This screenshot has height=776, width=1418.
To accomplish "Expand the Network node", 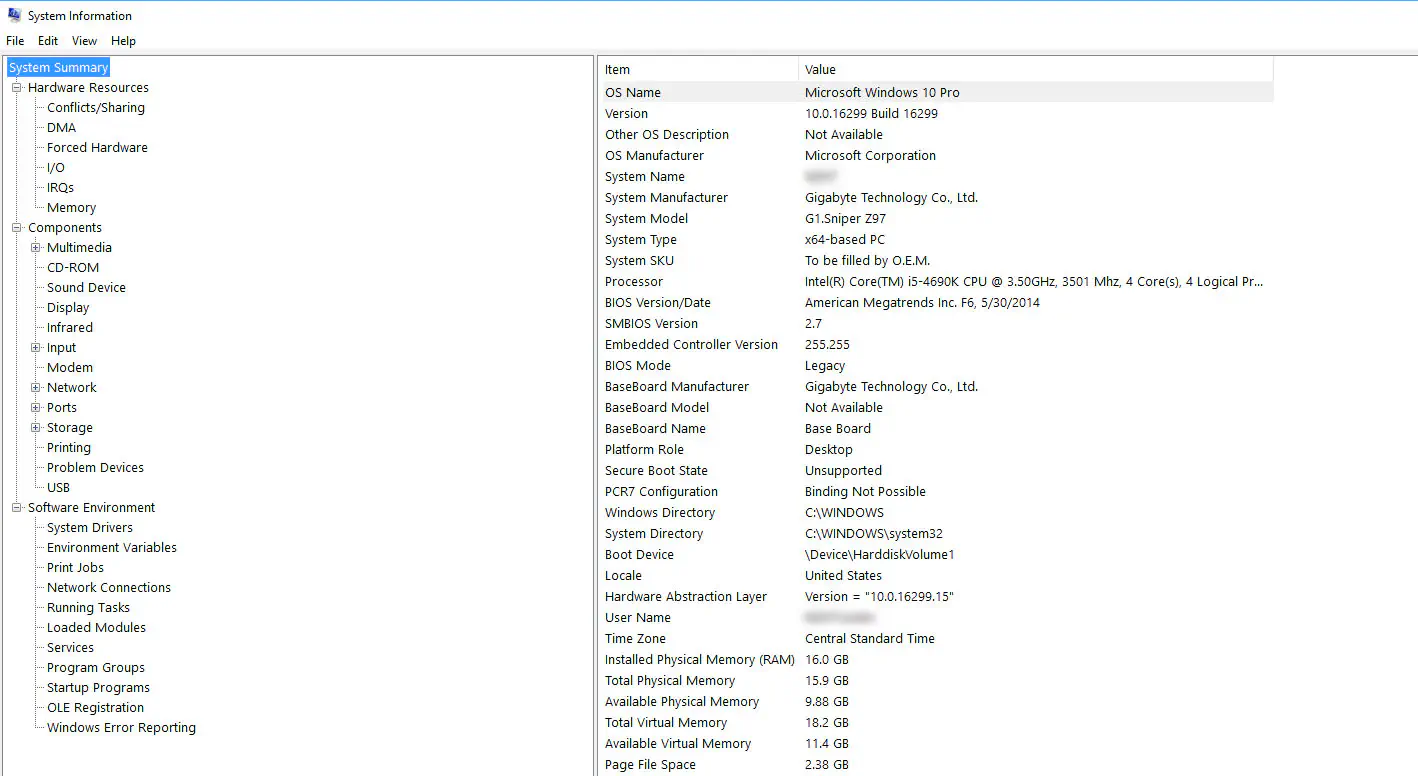I will 36,387.
